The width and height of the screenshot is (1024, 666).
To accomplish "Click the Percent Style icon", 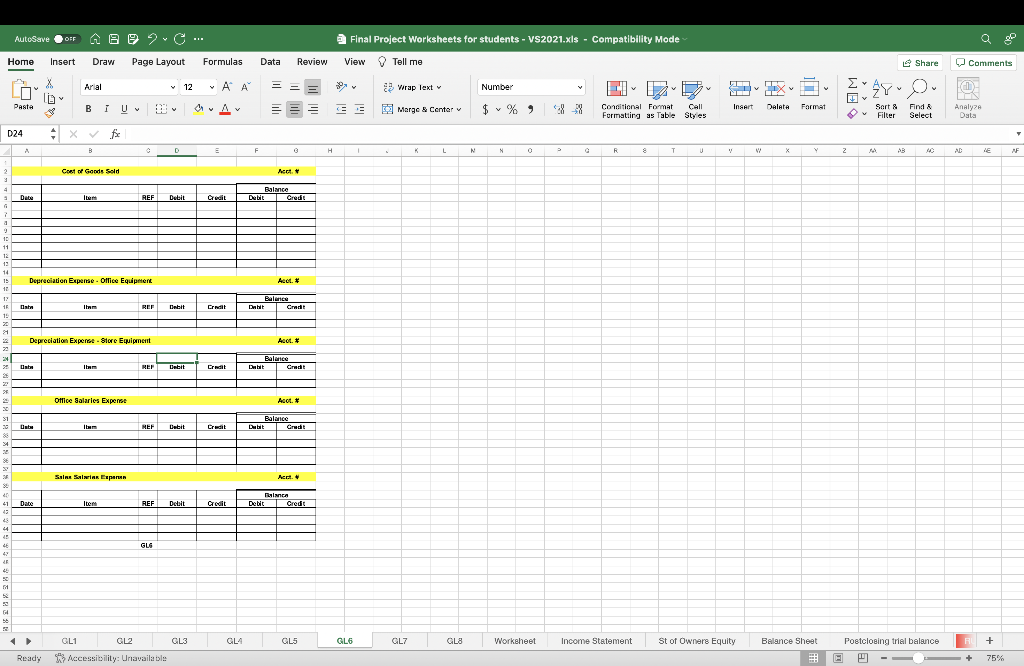I will [512, 110].
